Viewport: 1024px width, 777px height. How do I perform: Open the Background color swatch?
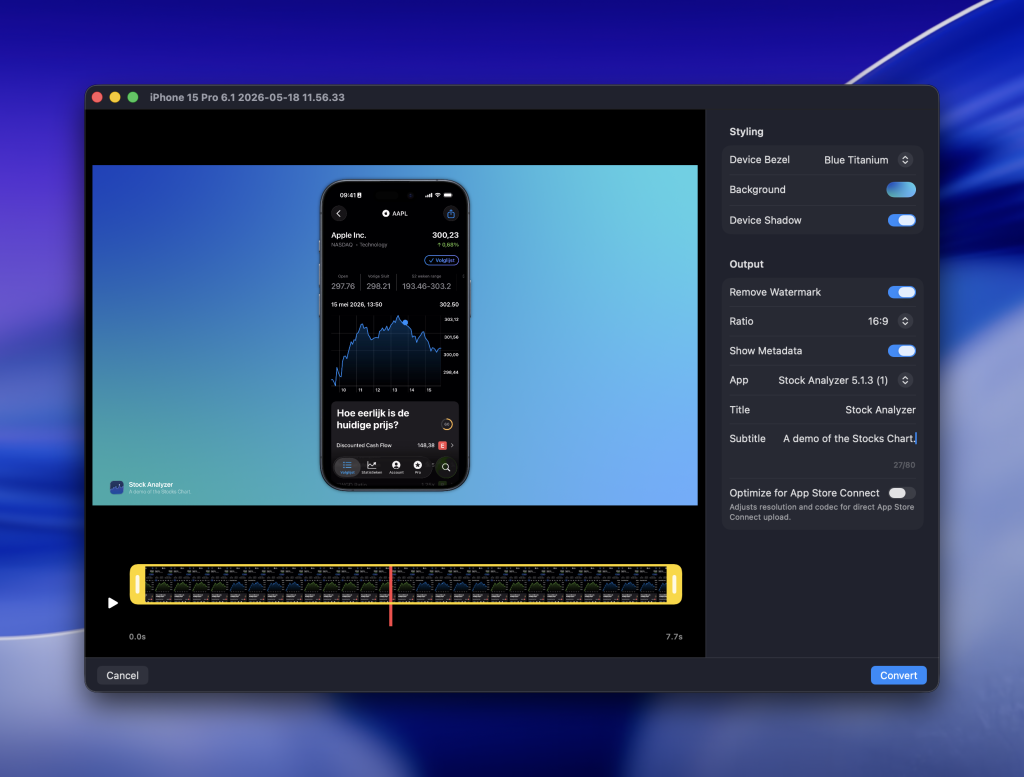click(x=901, y=189)
